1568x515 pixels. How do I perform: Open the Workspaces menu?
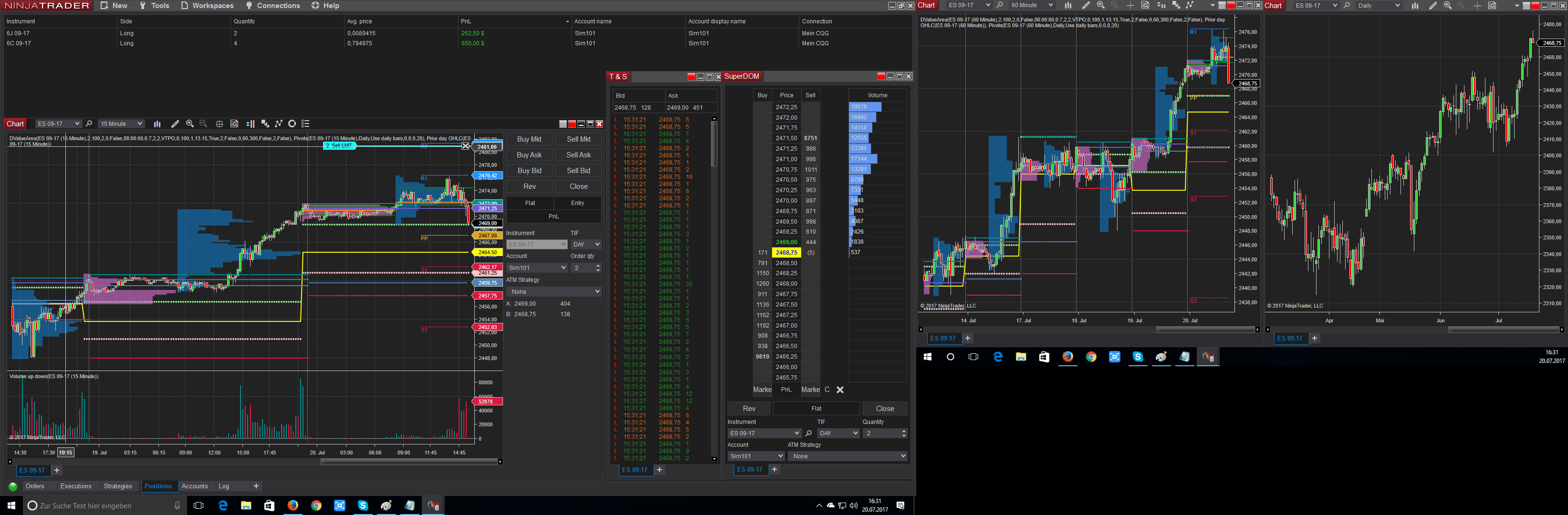207,5
